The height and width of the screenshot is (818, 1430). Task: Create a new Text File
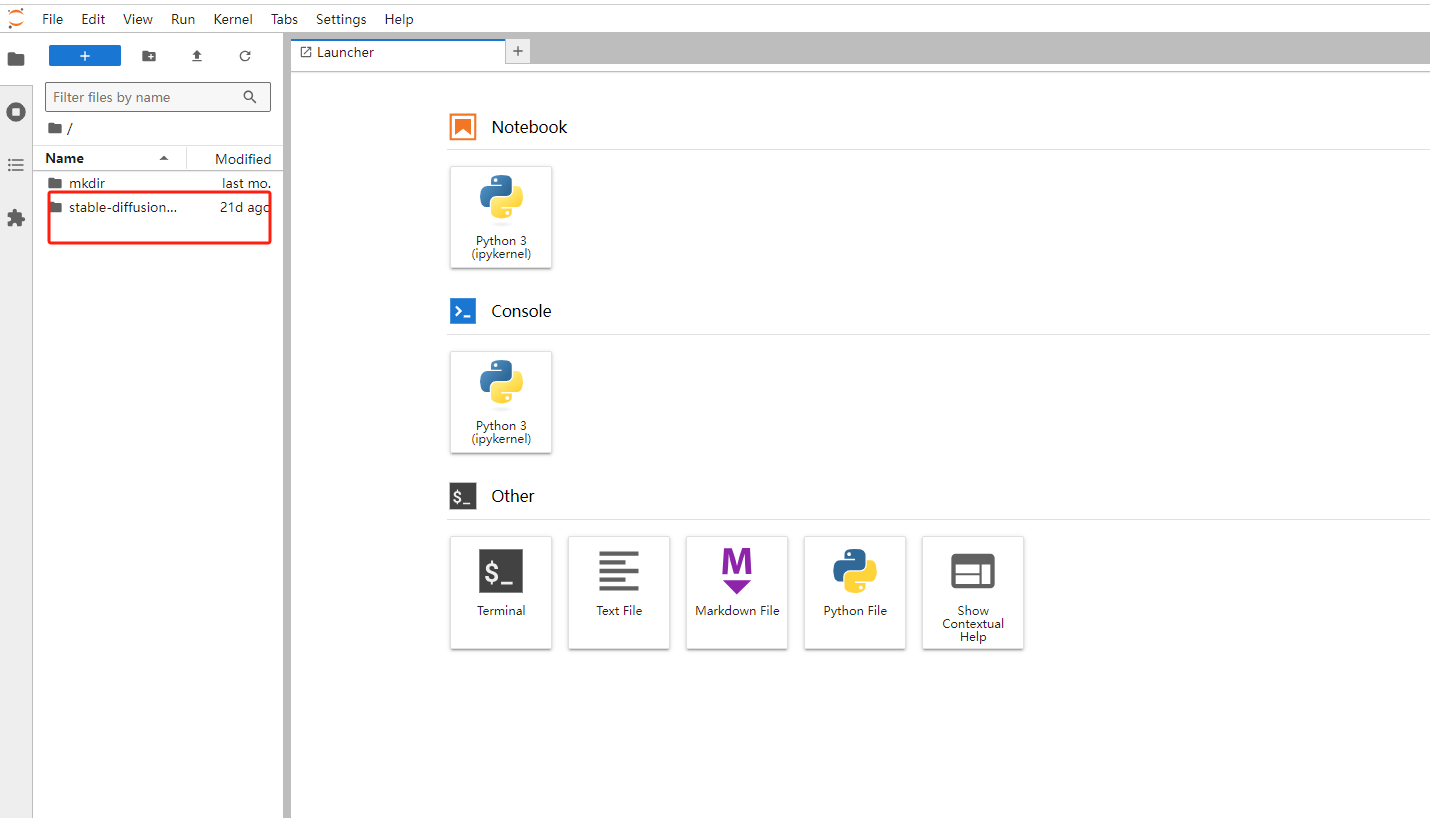pyautogui.click(x=619, y=593)
